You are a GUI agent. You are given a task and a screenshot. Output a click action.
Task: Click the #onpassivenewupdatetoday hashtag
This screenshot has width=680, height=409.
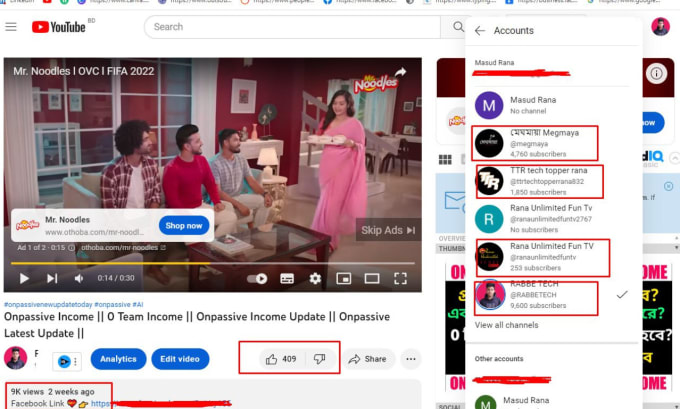click(48, 304)
